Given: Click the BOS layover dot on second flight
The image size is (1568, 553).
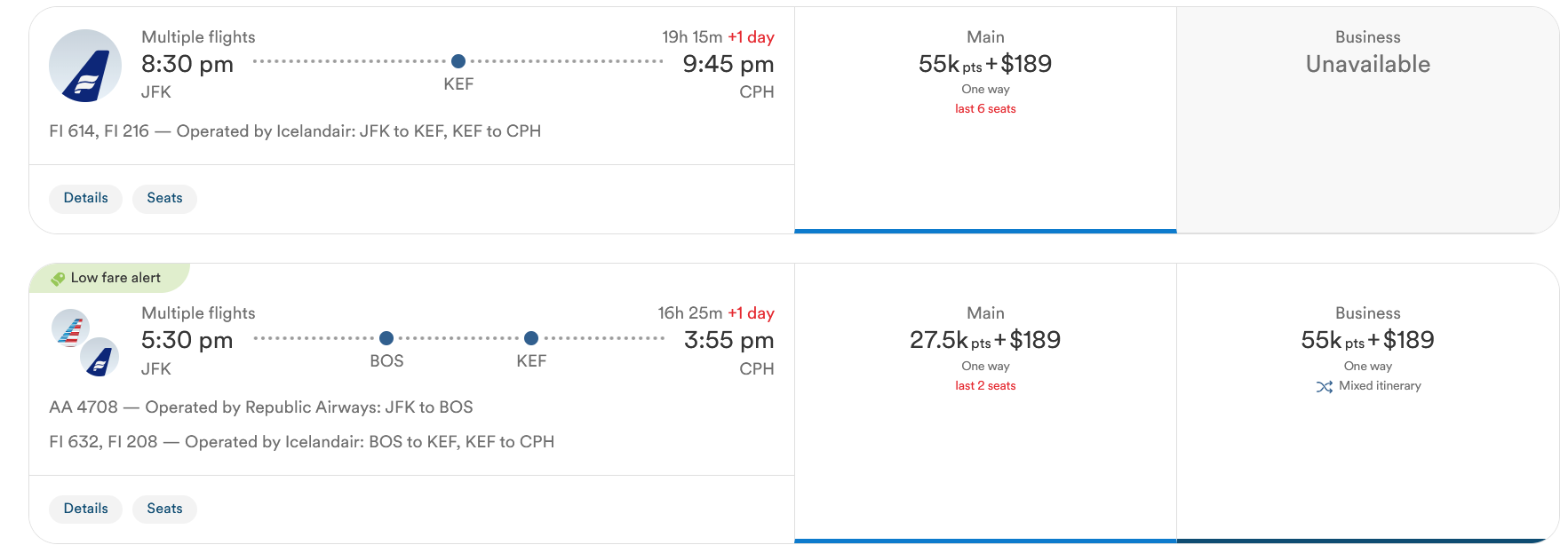Looking at the screenshot, I should pos(386,338).
